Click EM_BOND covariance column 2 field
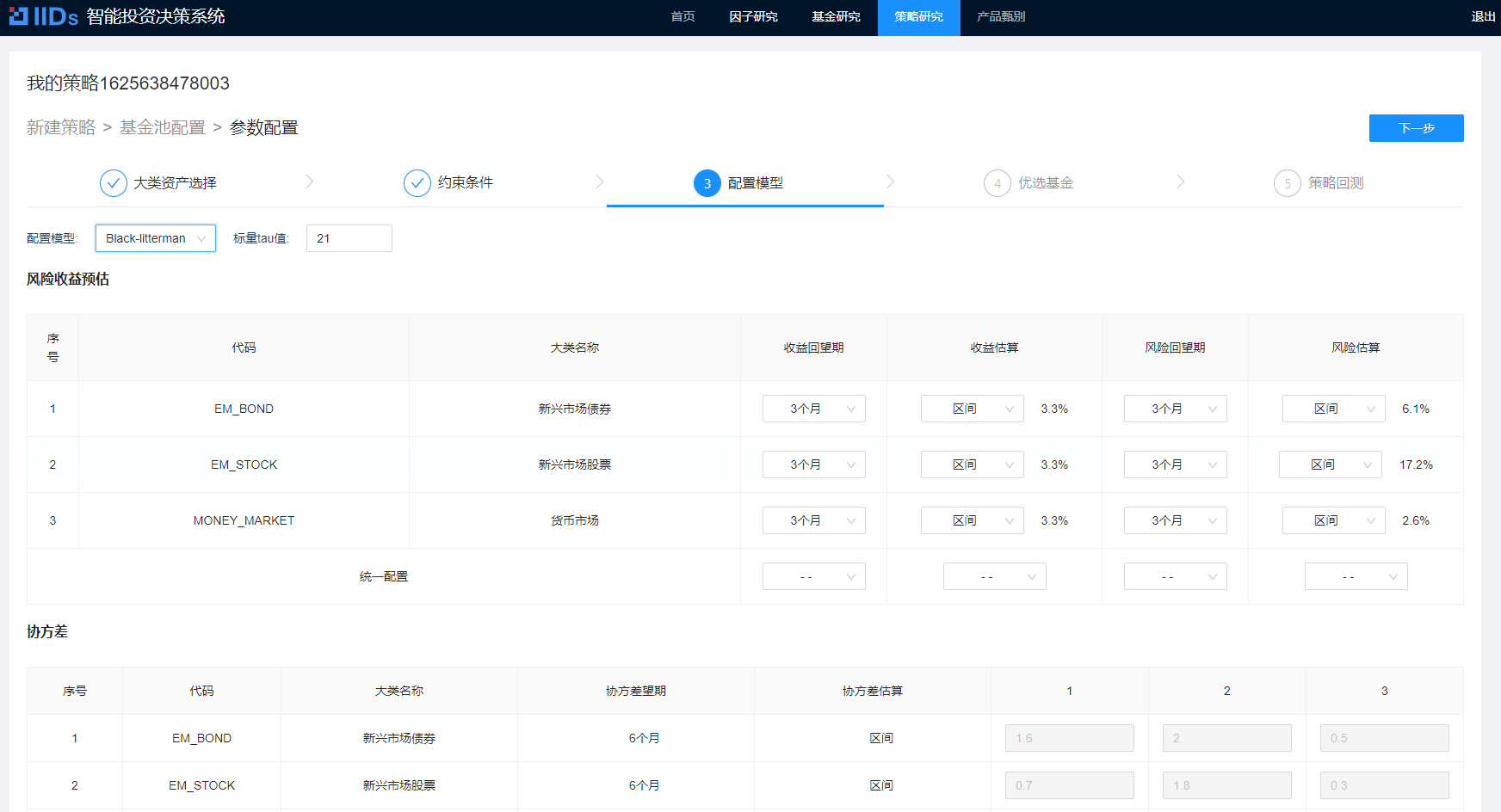1501x812 pixels. click(x=1227, y=738)
